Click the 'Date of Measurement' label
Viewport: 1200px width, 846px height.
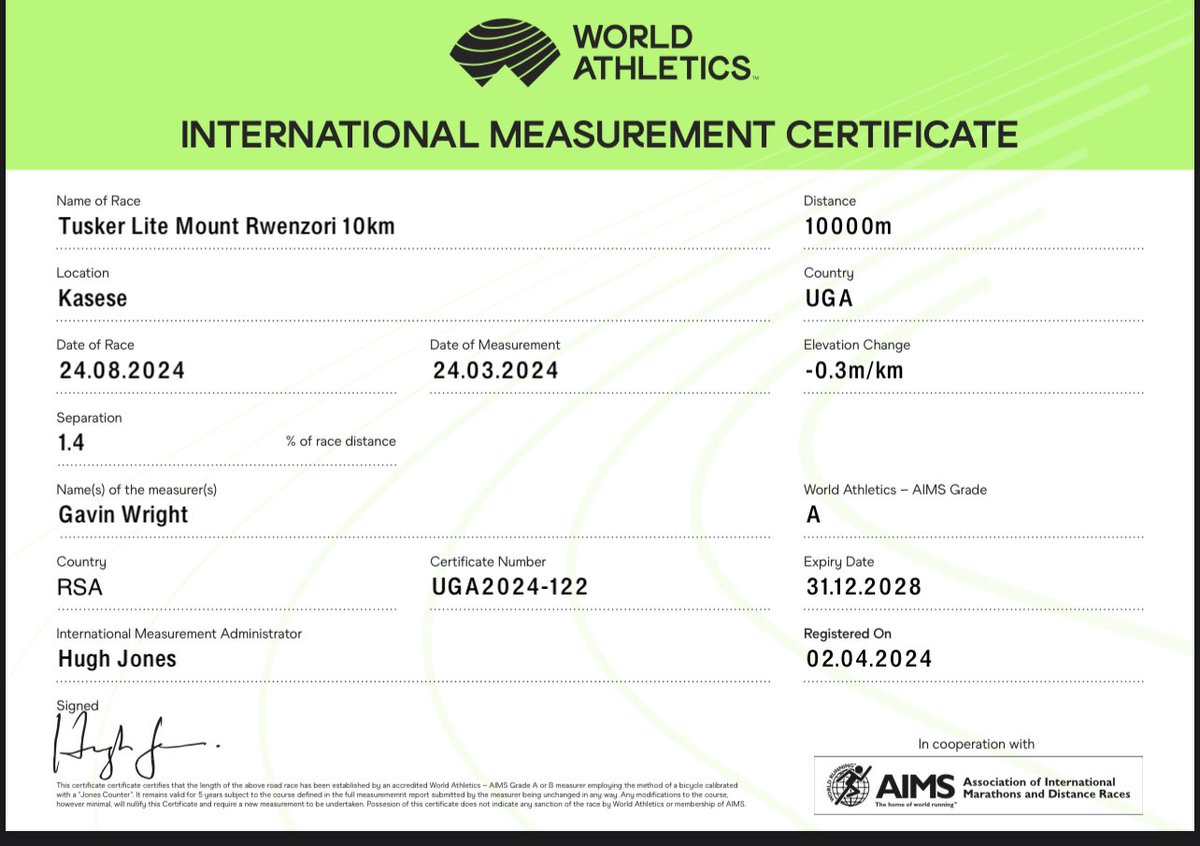pos(495,345)
